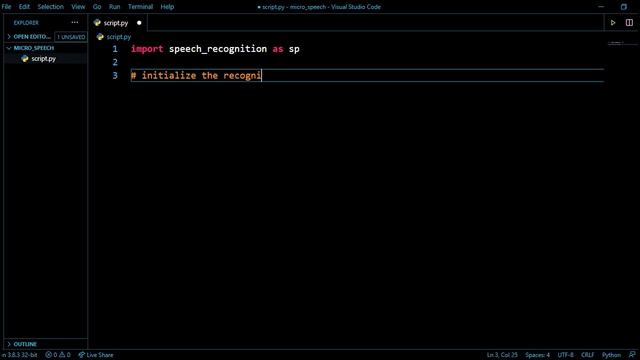
Task: Open the Selection menu
Action: [51, 7]
